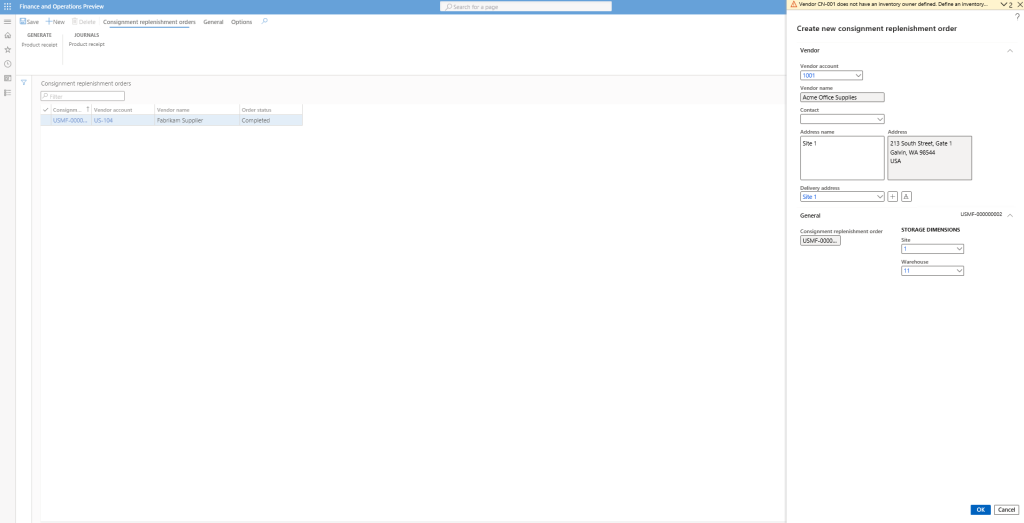Image resolution: width=1024 pixels, height=523 pixels.
Task: Expand the navigation pane hamburger menu
Action: [x=7, y=21]
